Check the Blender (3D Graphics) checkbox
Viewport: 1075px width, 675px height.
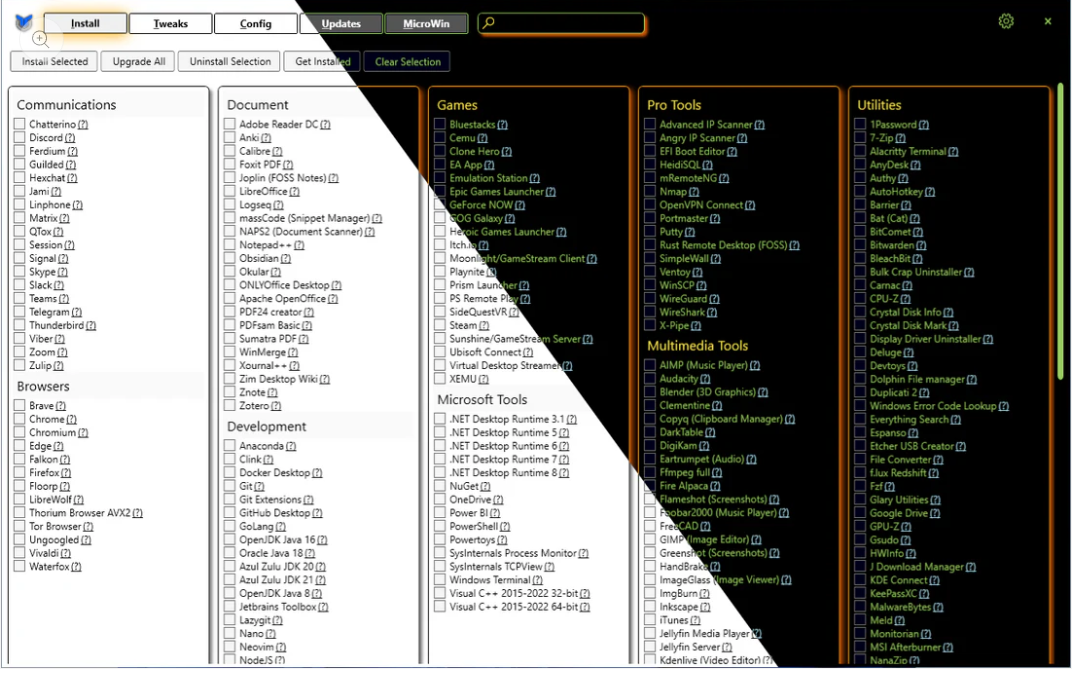pyautogui.click(x=650, y=392)
